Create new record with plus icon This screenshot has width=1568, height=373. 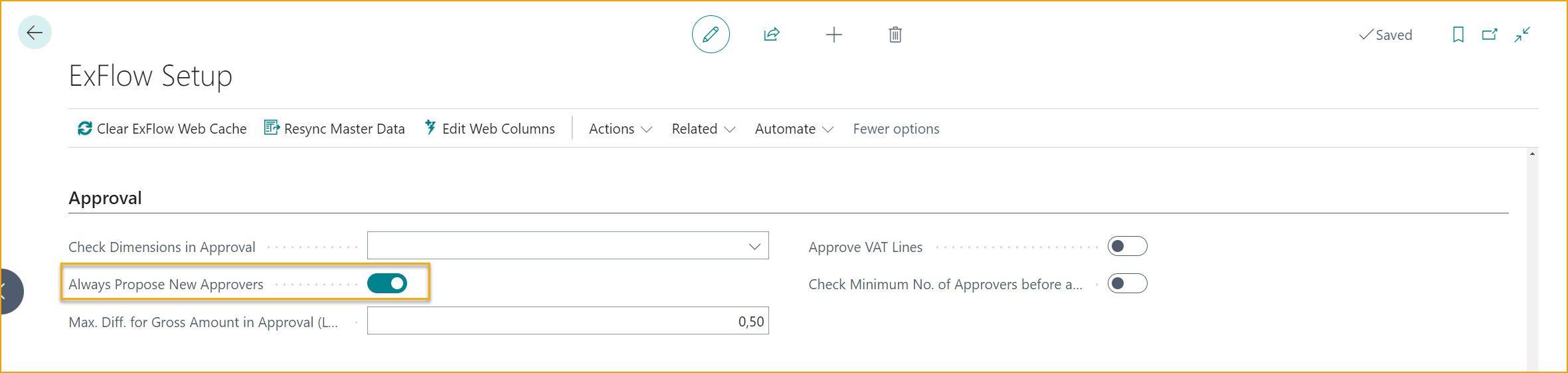coord(834,35)
